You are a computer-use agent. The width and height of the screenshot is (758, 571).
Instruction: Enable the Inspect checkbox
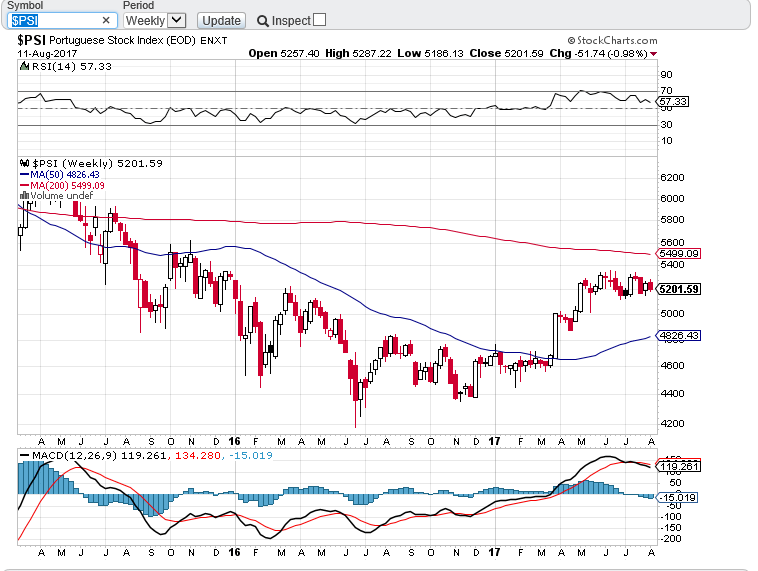[x=320, y=20]
